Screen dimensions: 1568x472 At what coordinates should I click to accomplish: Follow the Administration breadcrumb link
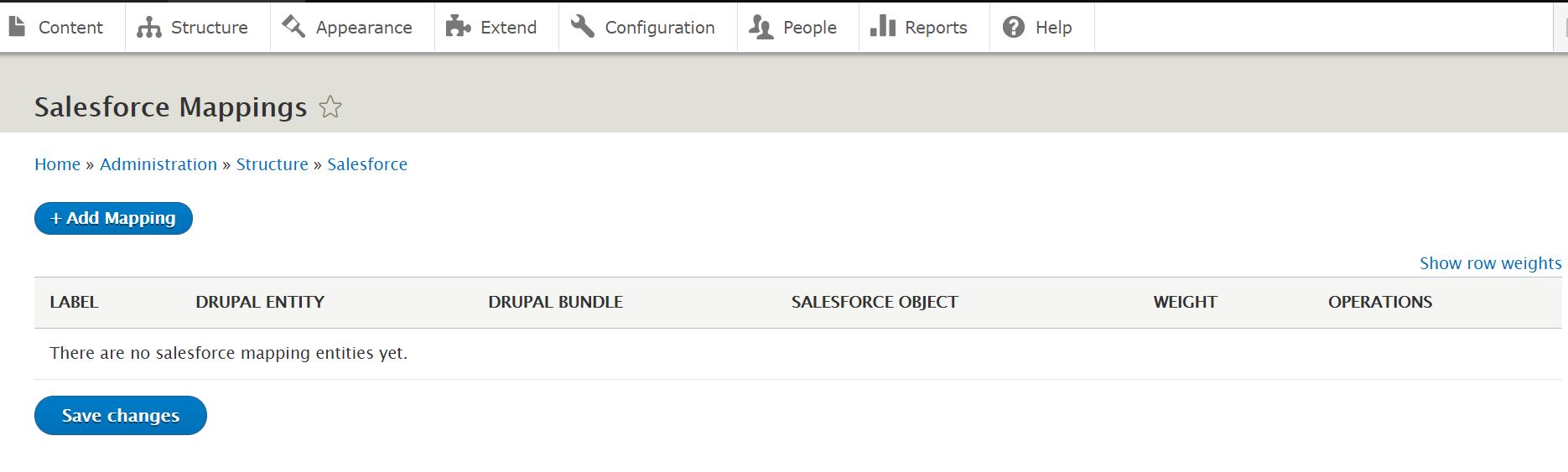[158, 164]
